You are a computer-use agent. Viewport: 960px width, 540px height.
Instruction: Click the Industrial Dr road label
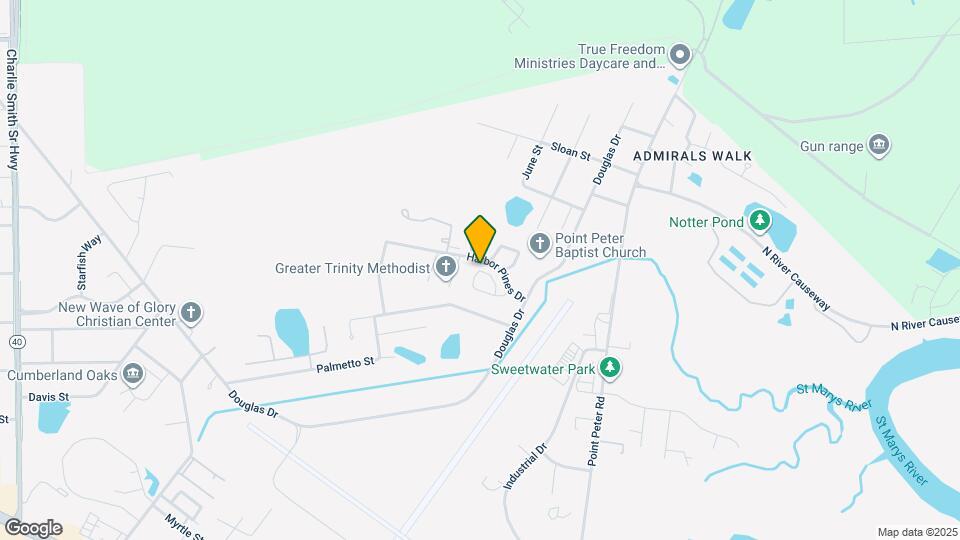click(525, 466)
